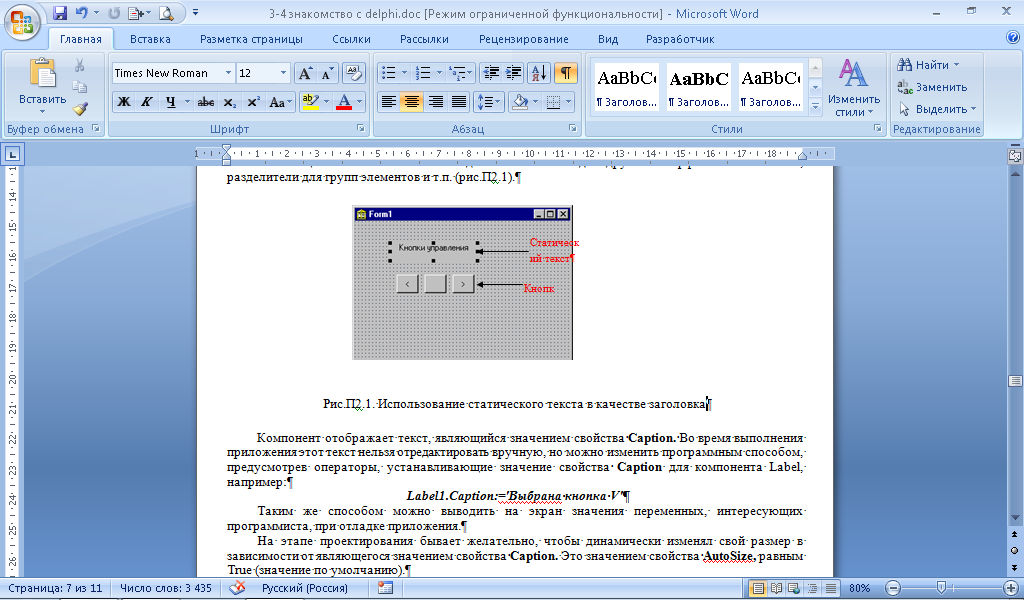
Task: Click the language "Русский (Россия)" indicator
Action: (x=305, y=588)
